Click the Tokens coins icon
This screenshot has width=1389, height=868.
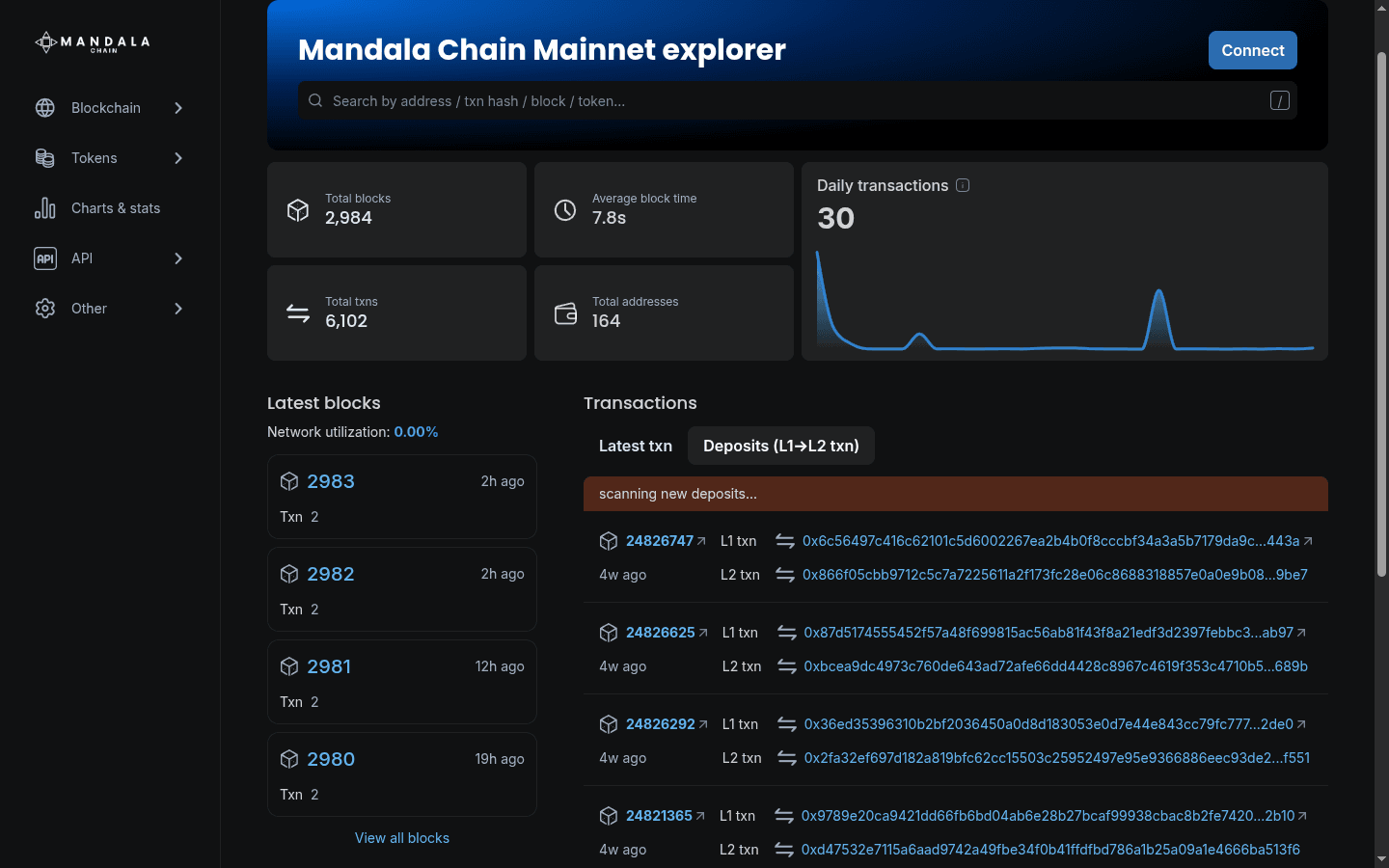click(45, 158)
